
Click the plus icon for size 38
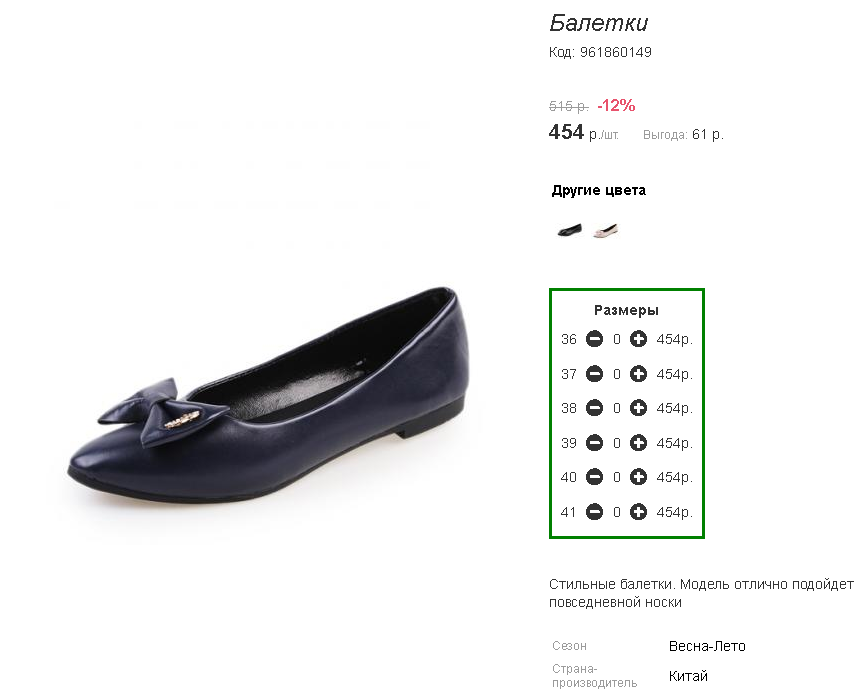(x=638, y=408)
